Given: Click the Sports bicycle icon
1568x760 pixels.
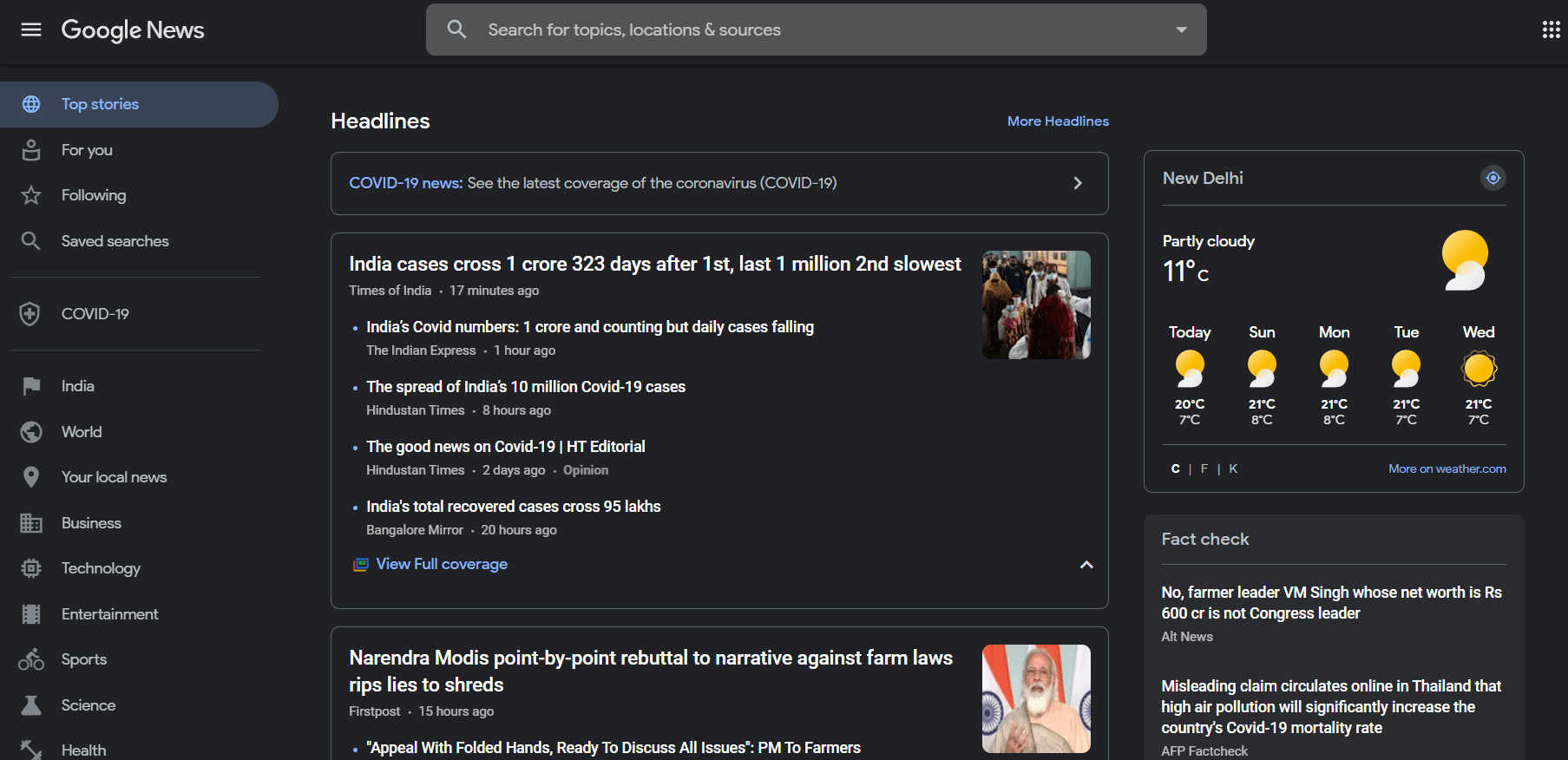Looking at the screenshot, I should click(31, 659).
